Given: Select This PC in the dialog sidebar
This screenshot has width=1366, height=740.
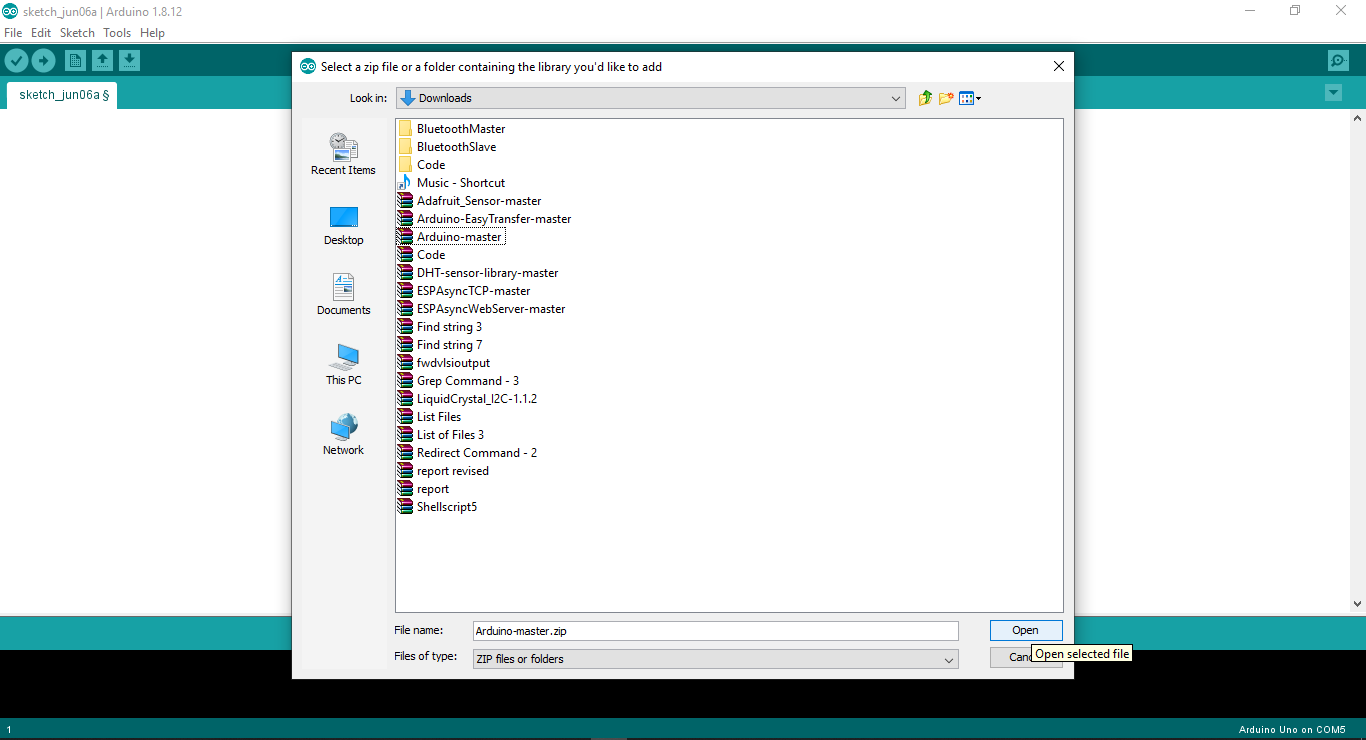Looking at the screenshot, I should (x=343, y=365).
